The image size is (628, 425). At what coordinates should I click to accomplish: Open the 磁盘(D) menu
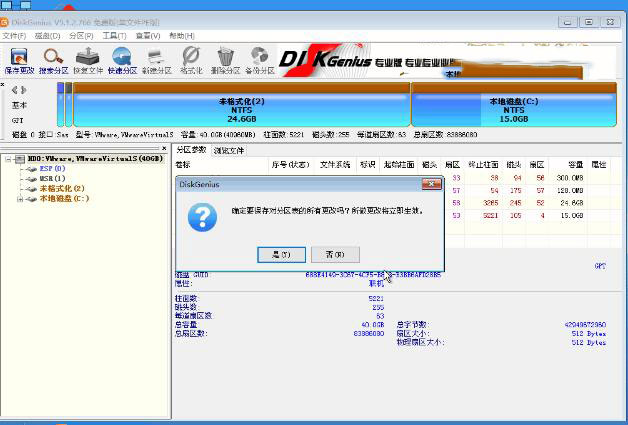coord(47,36)
